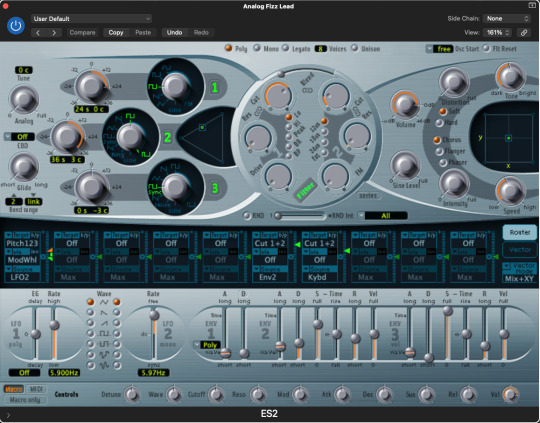Click the Sine Level knob
Viewport: 540px width, 423px height.
pyautogui.click(x=406, y=165)
